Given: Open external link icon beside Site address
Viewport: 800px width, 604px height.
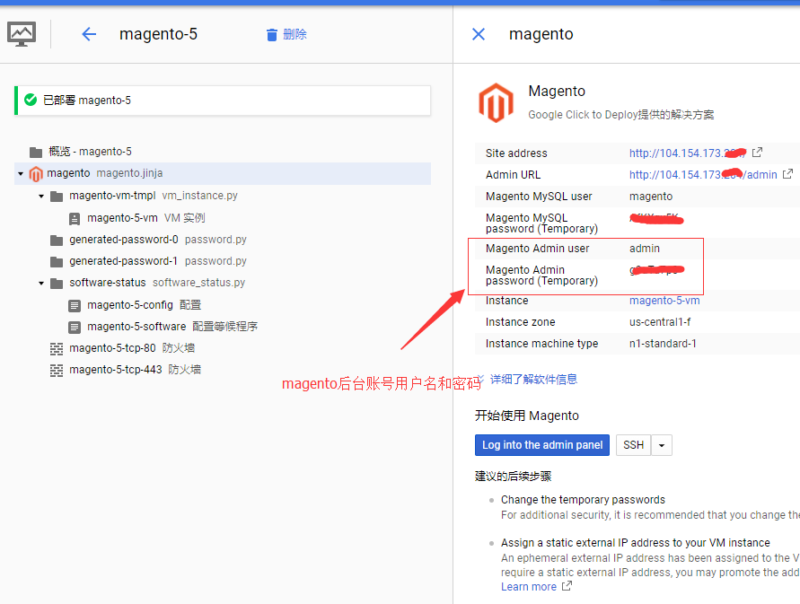Looking at the screenshot, I should coord(757,152).
